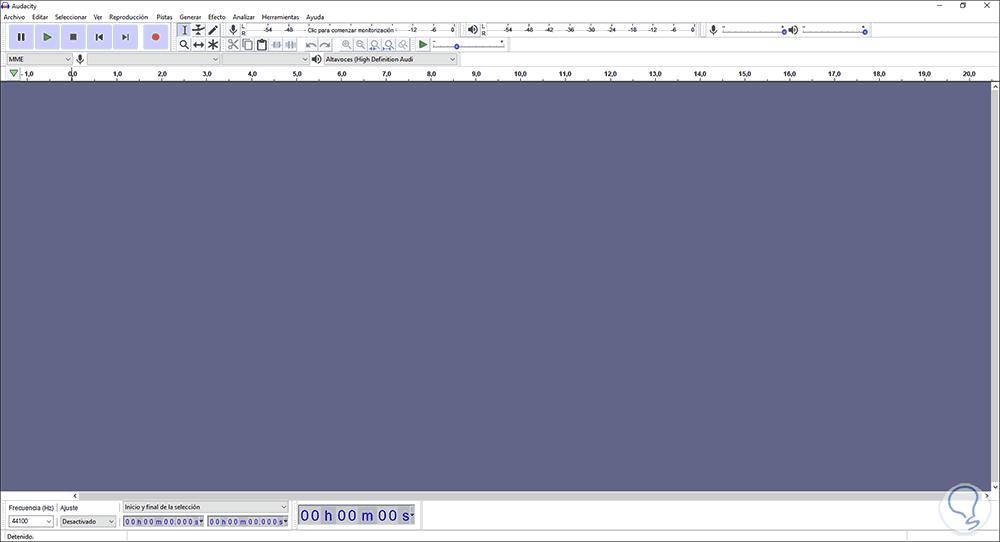Select the Envelope tool

pyautogui.click(x=199, y=30)
